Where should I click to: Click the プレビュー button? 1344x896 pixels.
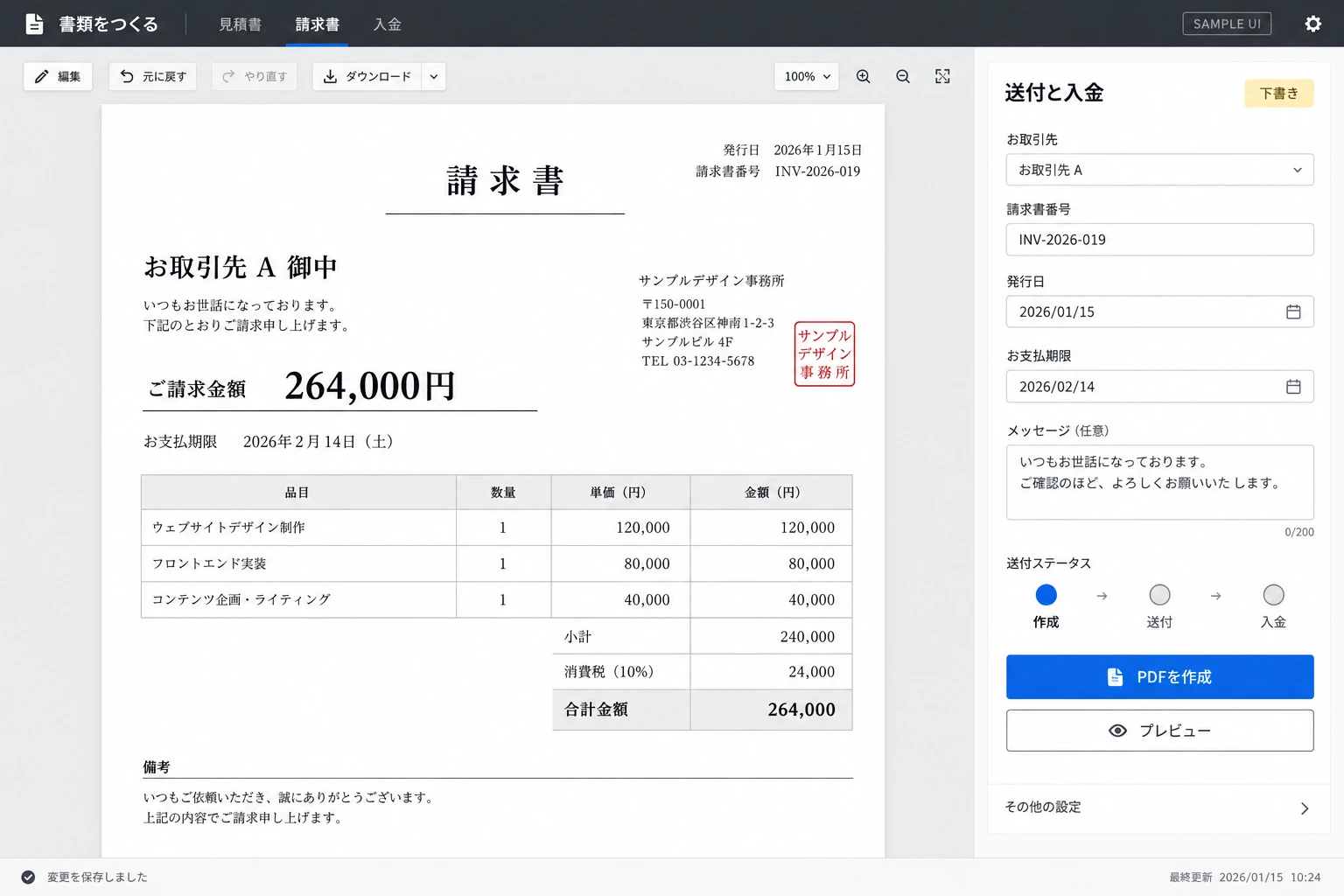pos(1159,730)
